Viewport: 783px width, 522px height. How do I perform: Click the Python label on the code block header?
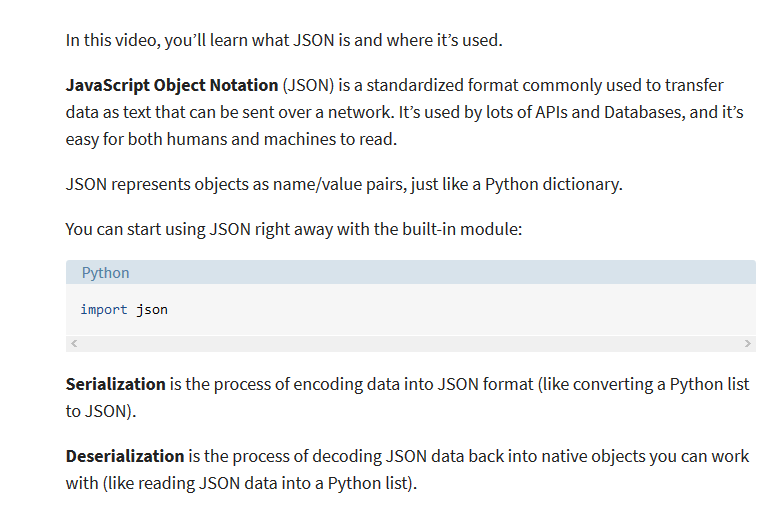(105, 273)
